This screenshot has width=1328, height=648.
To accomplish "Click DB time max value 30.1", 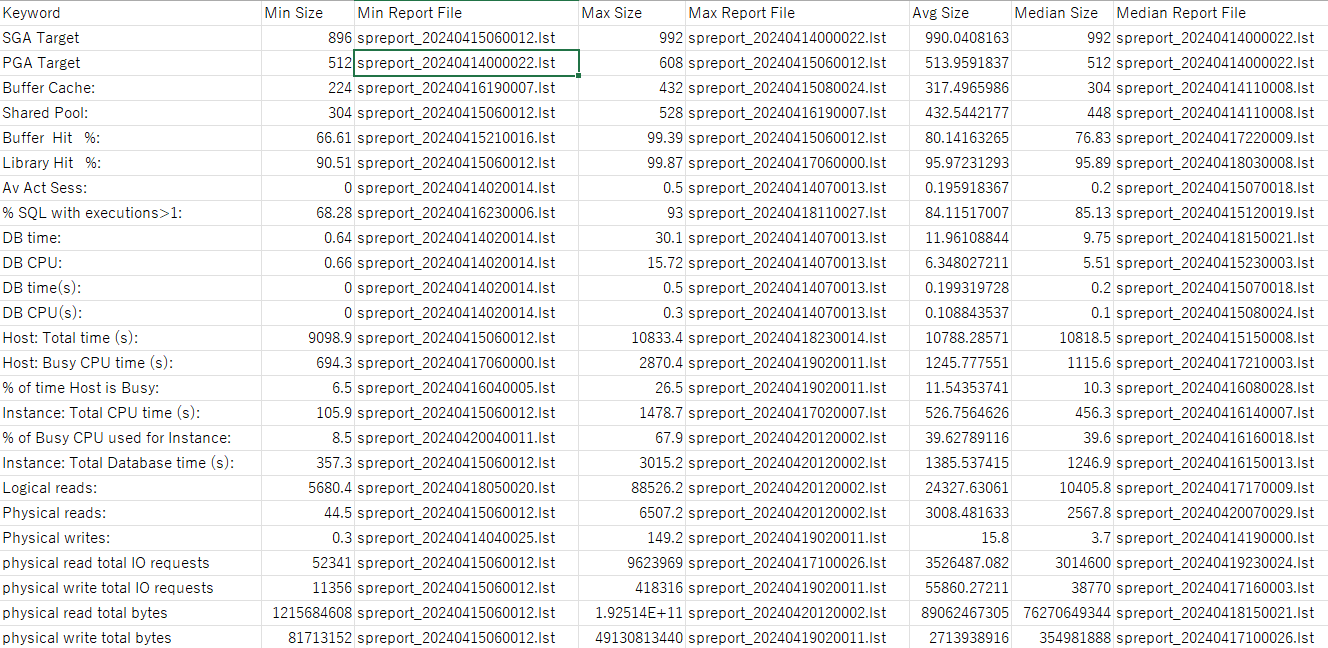I will tap(633, 238).
